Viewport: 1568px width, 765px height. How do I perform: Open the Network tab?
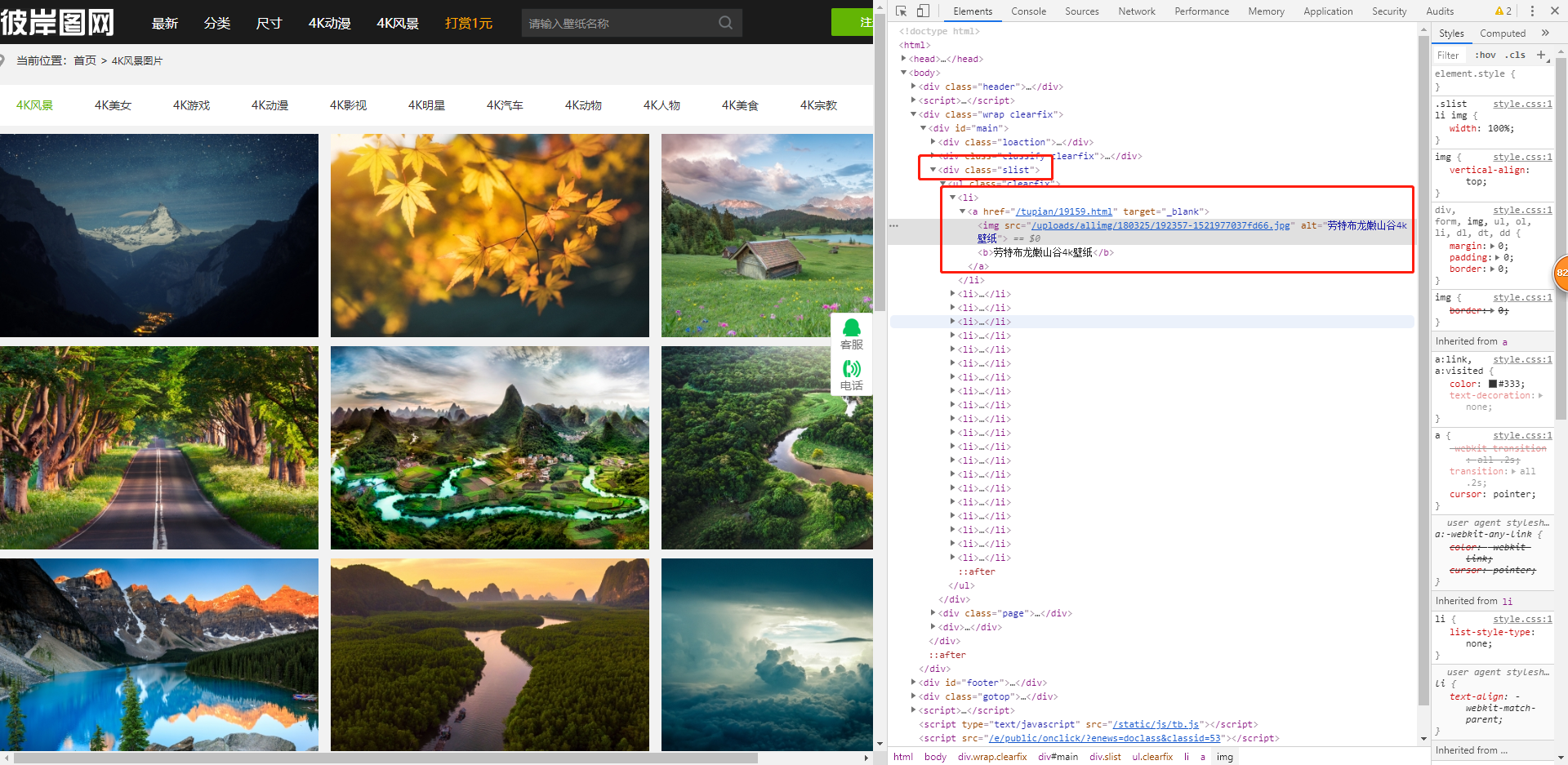[1137, 11]
